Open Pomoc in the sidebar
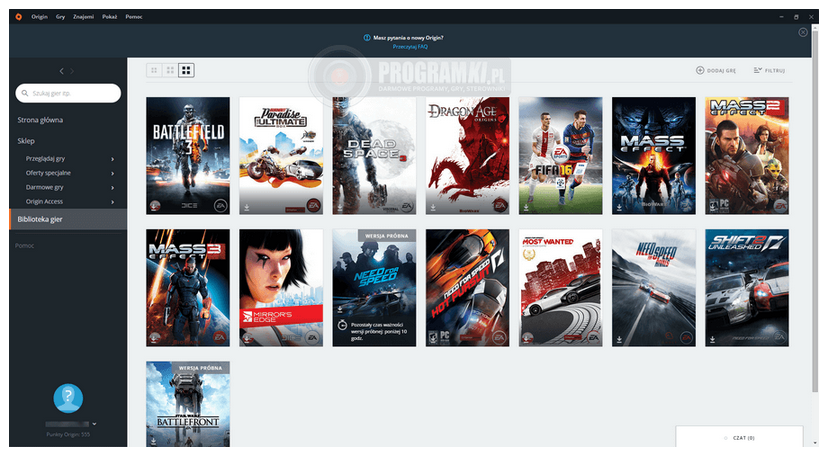 click(25, 246)
